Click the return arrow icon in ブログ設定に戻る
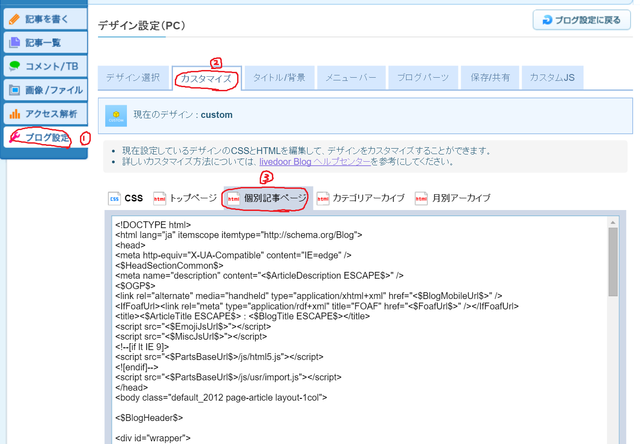This screenshot has height=444, width=640. 547,20
